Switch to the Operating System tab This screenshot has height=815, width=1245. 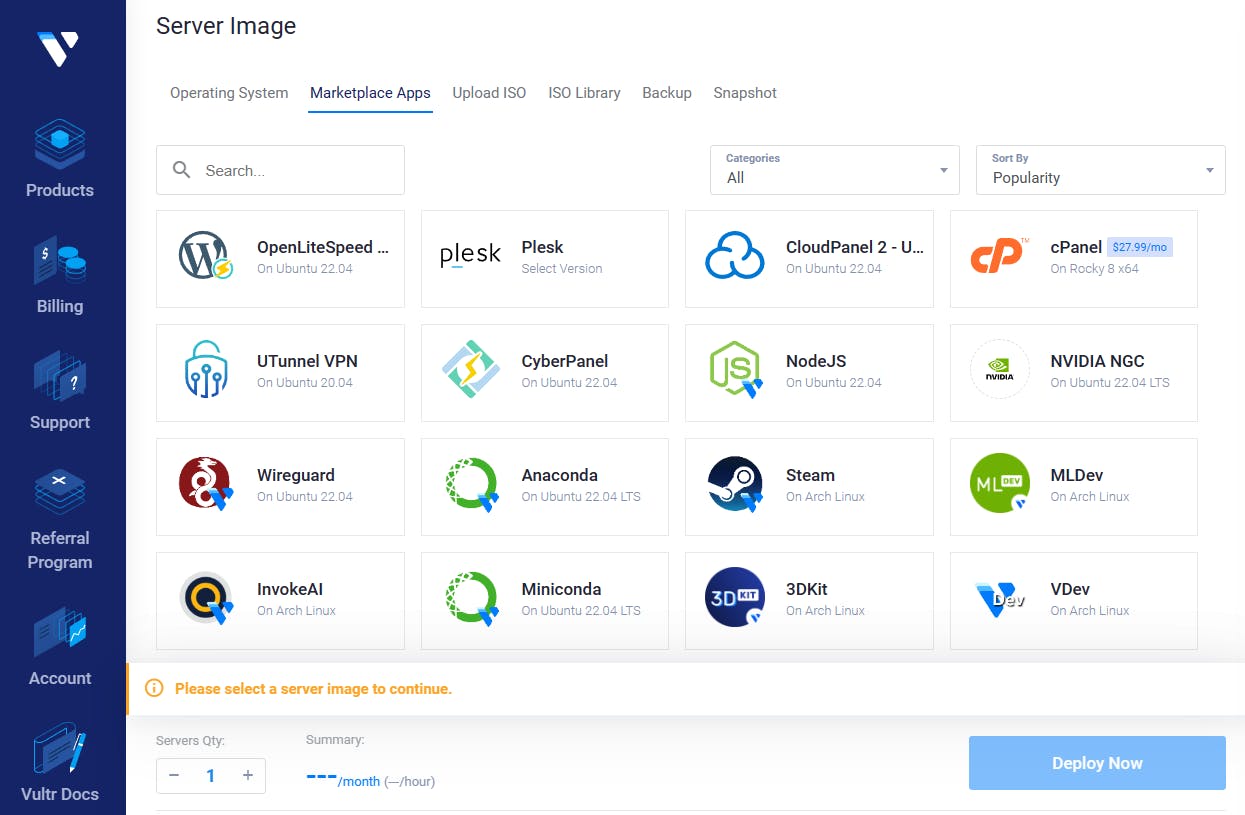coord(229,93)
